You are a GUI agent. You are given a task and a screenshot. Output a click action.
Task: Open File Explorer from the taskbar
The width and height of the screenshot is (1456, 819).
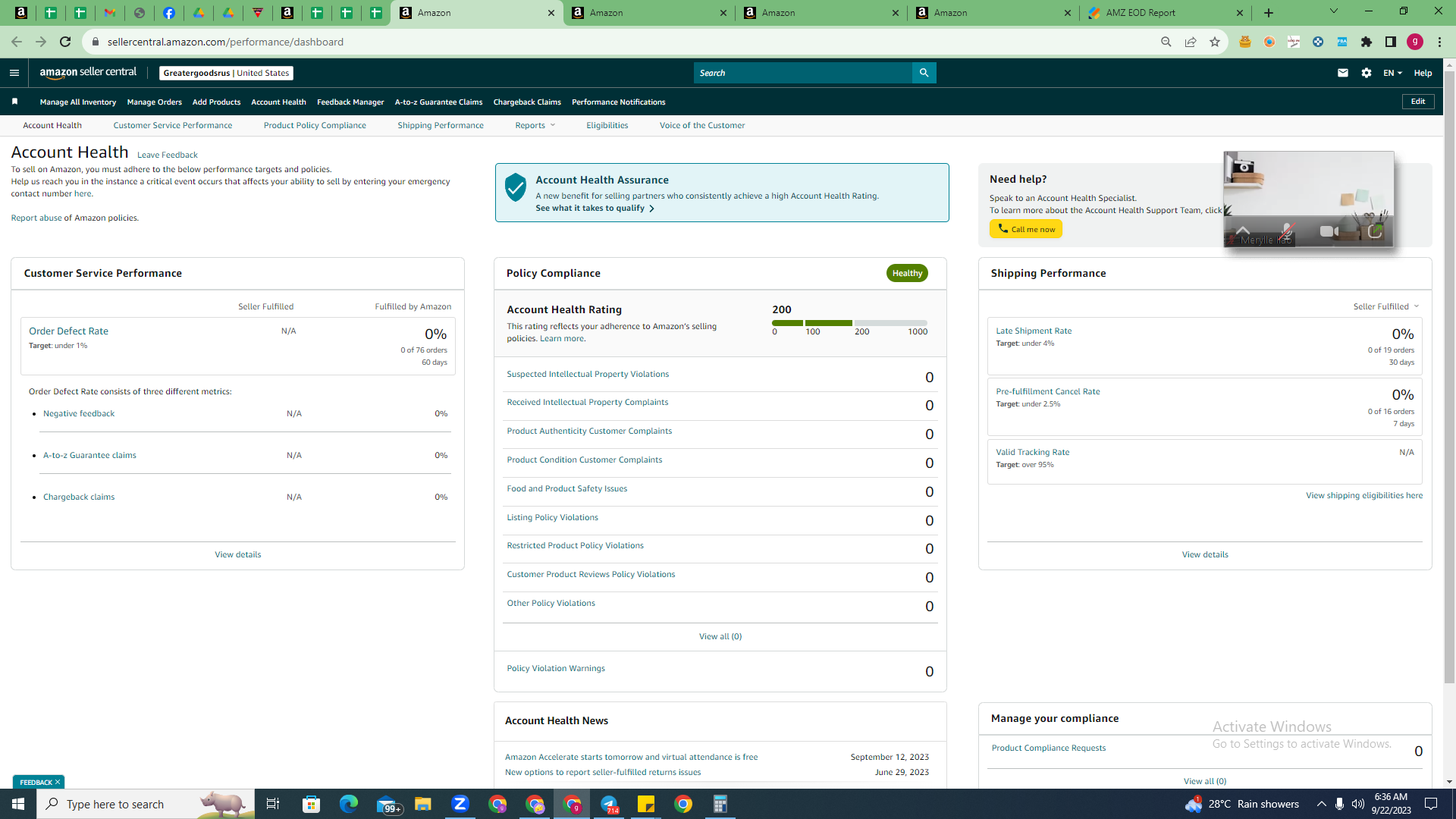click(x=422, y=804)
